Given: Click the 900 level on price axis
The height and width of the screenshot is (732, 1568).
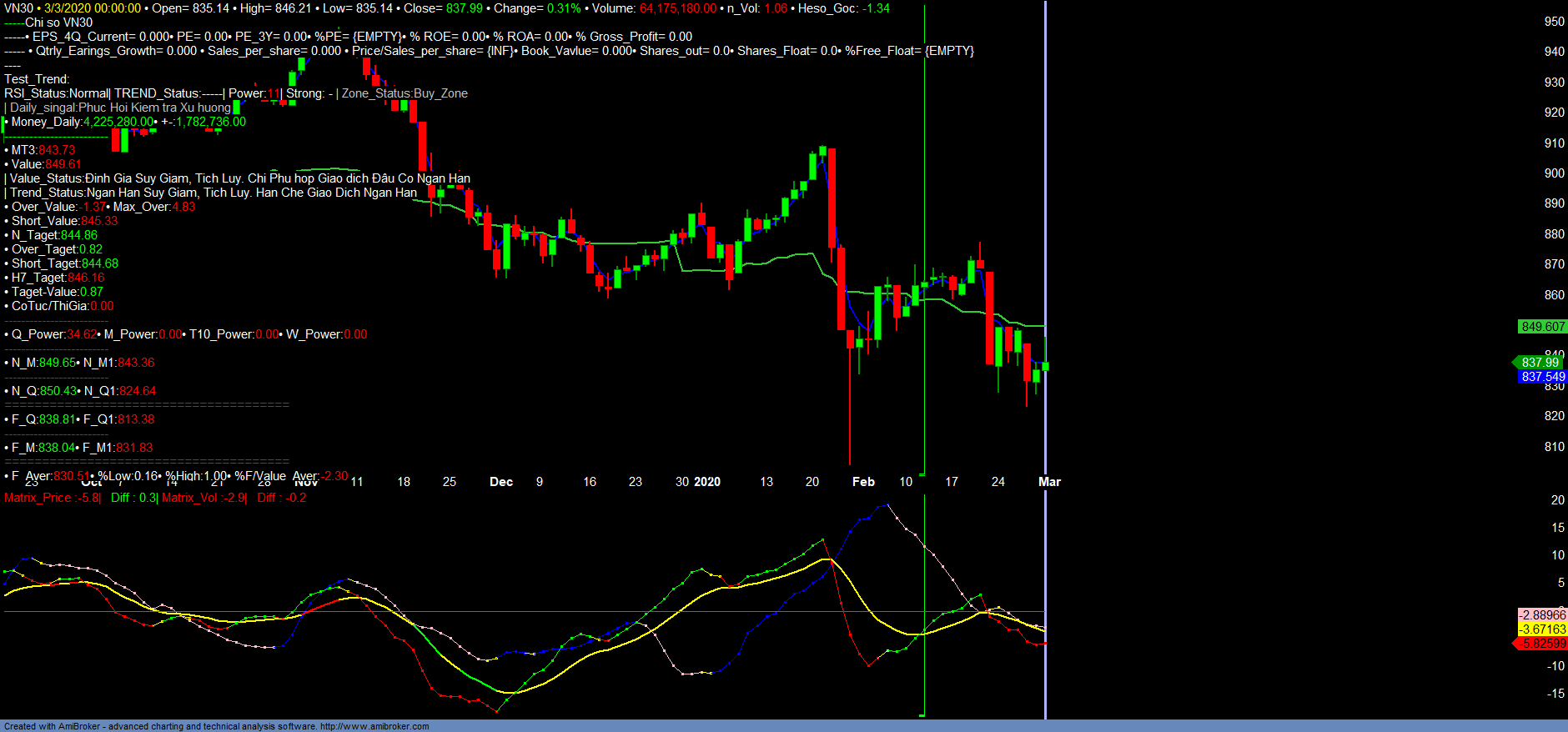Looking at the screenshot, I should click(x=1554, y=173).
